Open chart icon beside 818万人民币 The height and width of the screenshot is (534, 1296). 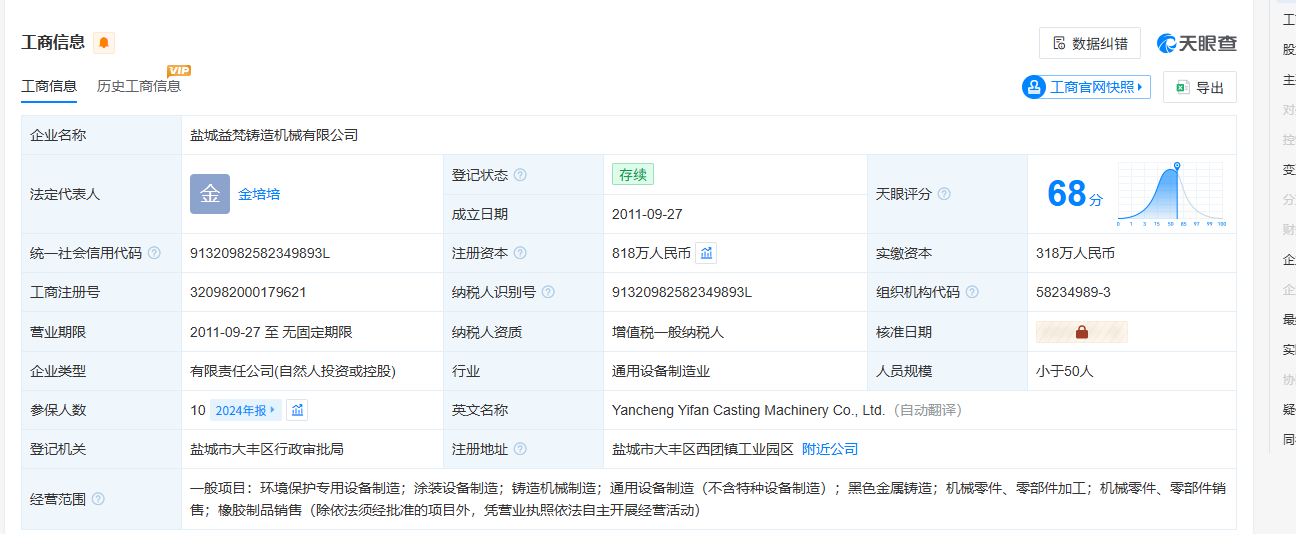coord(706,253)
